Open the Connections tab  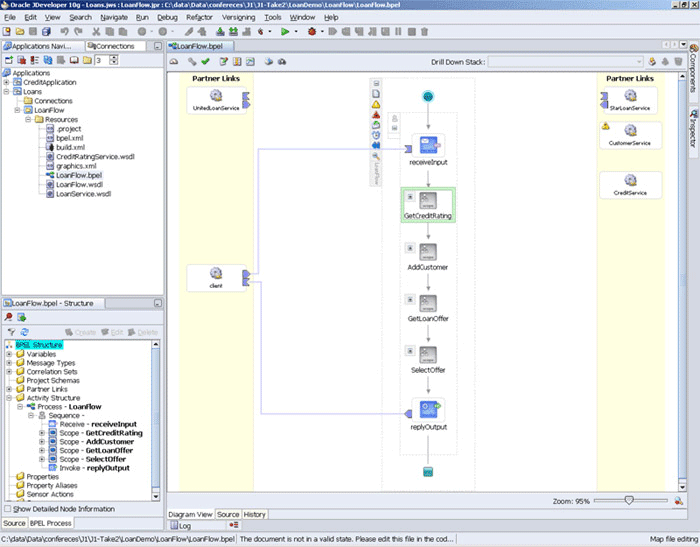tap(113, 46)
